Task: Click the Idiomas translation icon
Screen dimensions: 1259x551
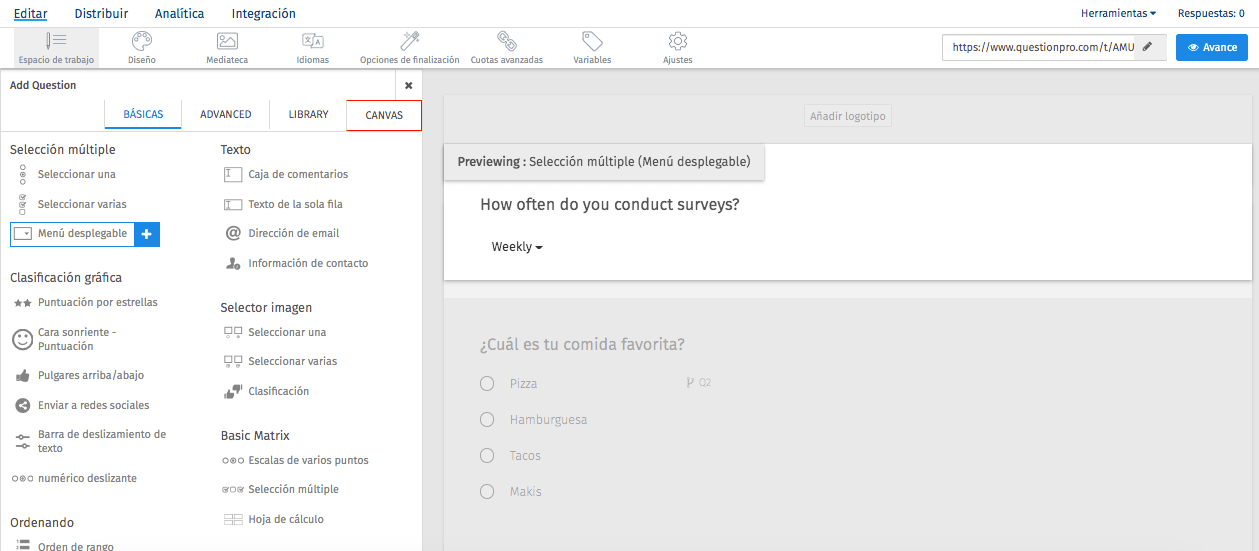Action: [x=312, y=41]
